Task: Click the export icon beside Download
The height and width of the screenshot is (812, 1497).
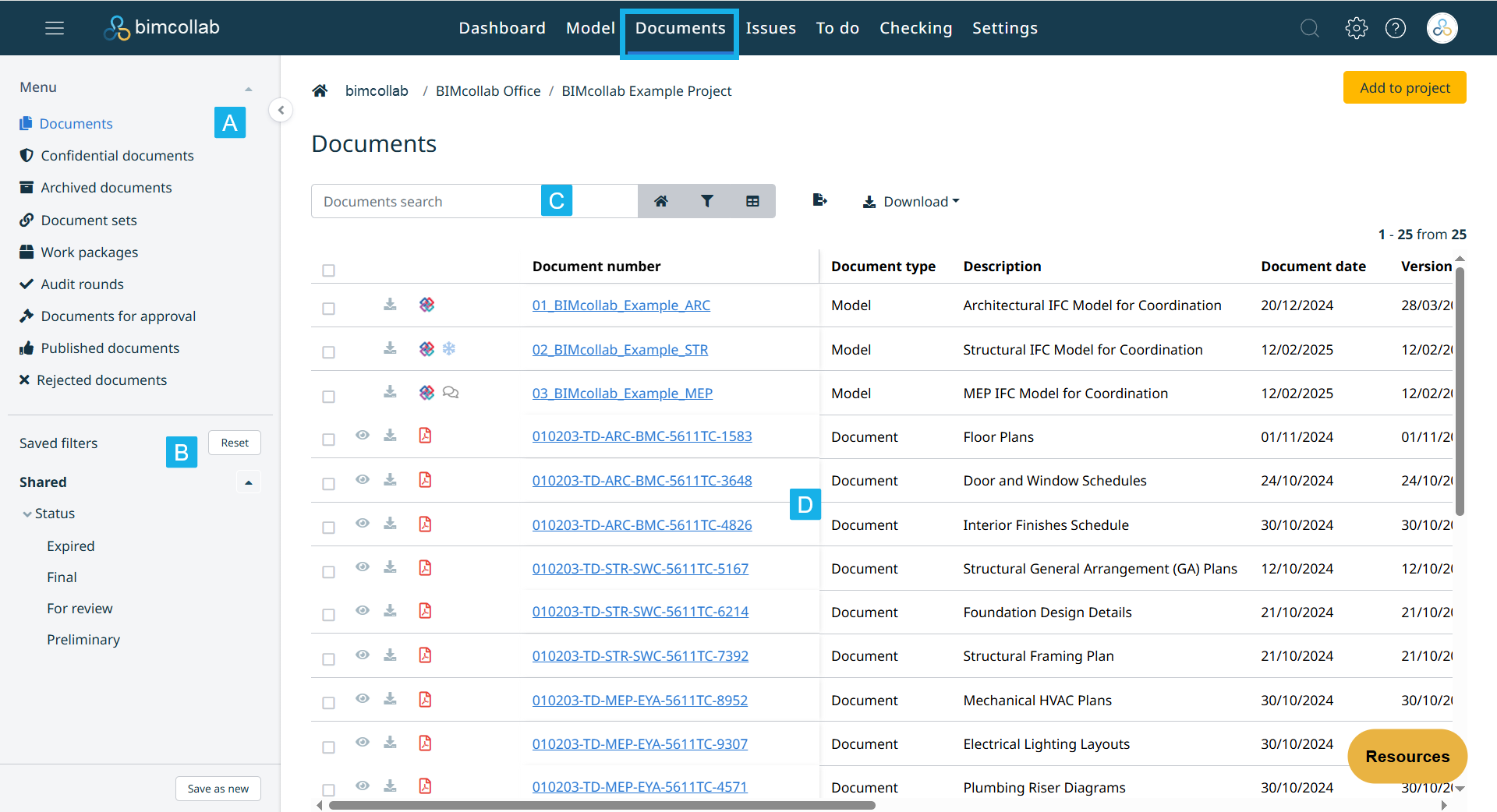Action: (x=819, y=200)
